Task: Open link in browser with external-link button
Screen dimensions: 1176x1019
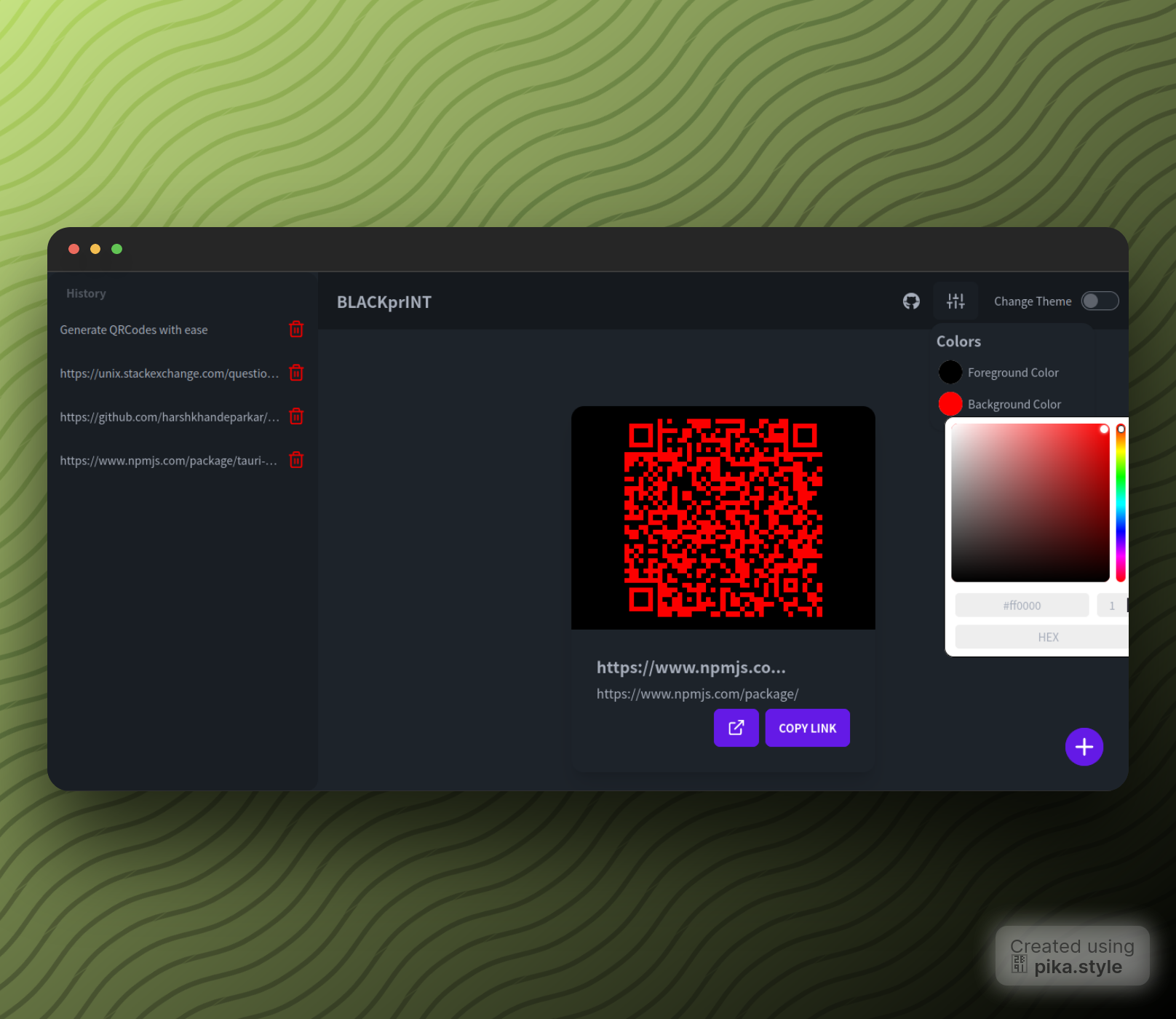Action: click(736, 728)
